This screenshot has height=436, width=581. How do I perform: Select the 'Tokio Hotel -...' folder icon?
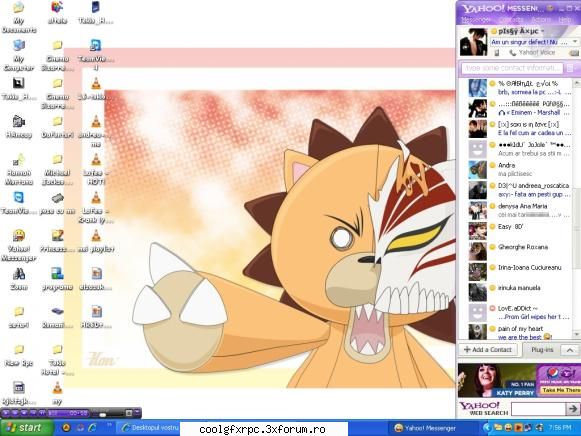coord(57,359)
